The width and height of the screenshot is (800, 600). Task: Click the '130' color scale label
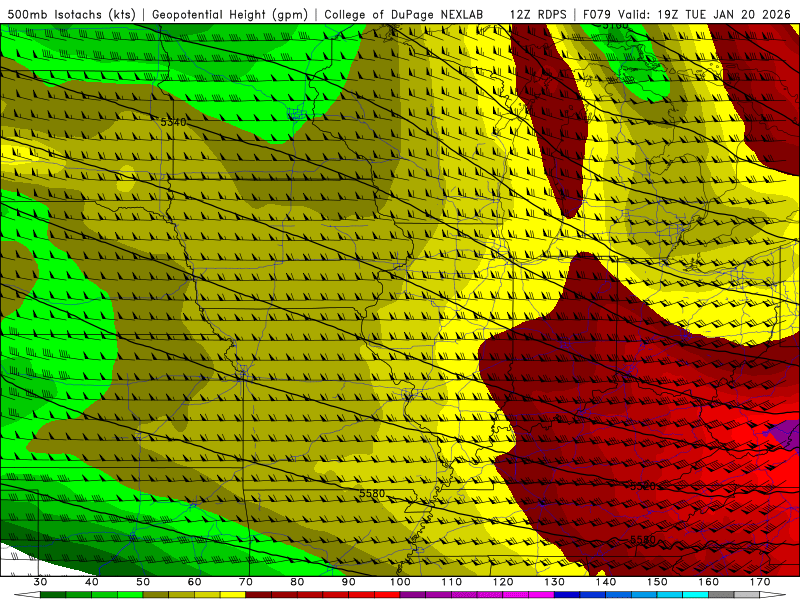(x=554, y=582)
